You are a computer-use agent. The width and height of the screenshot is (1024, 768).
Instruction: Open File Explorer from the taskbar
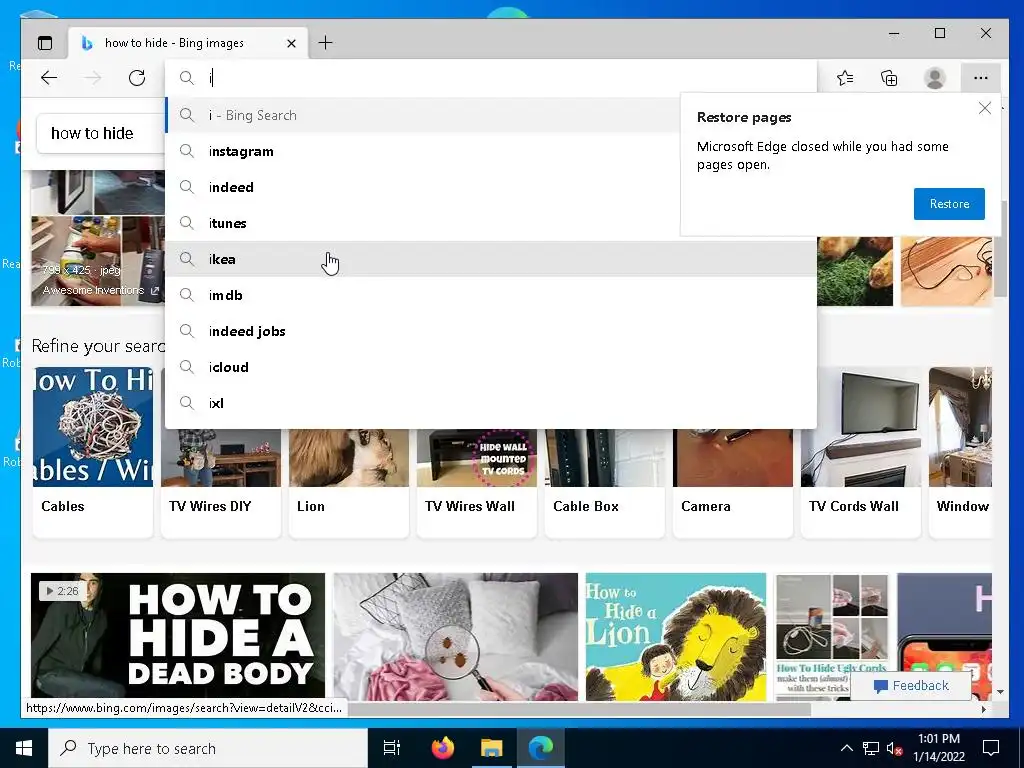coord(491,748)
